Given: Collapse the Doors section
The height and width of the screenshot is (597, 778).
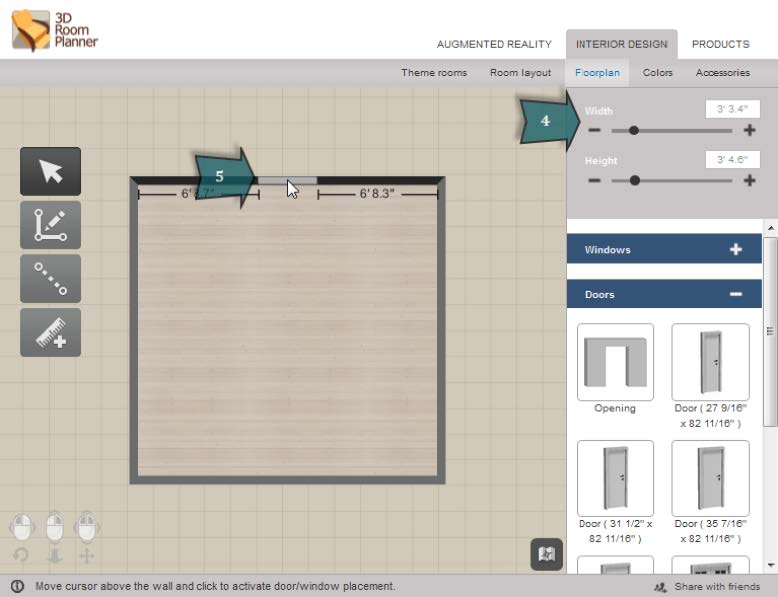Looking at the screenshot, I should pyautogui.click(x=664, y=294).
